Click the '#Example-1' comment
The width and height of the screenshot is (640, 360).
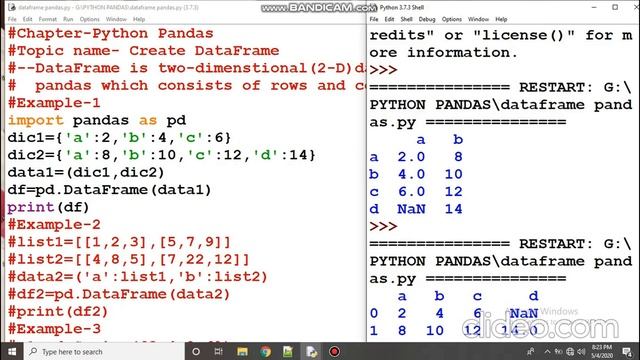[x=54, y=103]
